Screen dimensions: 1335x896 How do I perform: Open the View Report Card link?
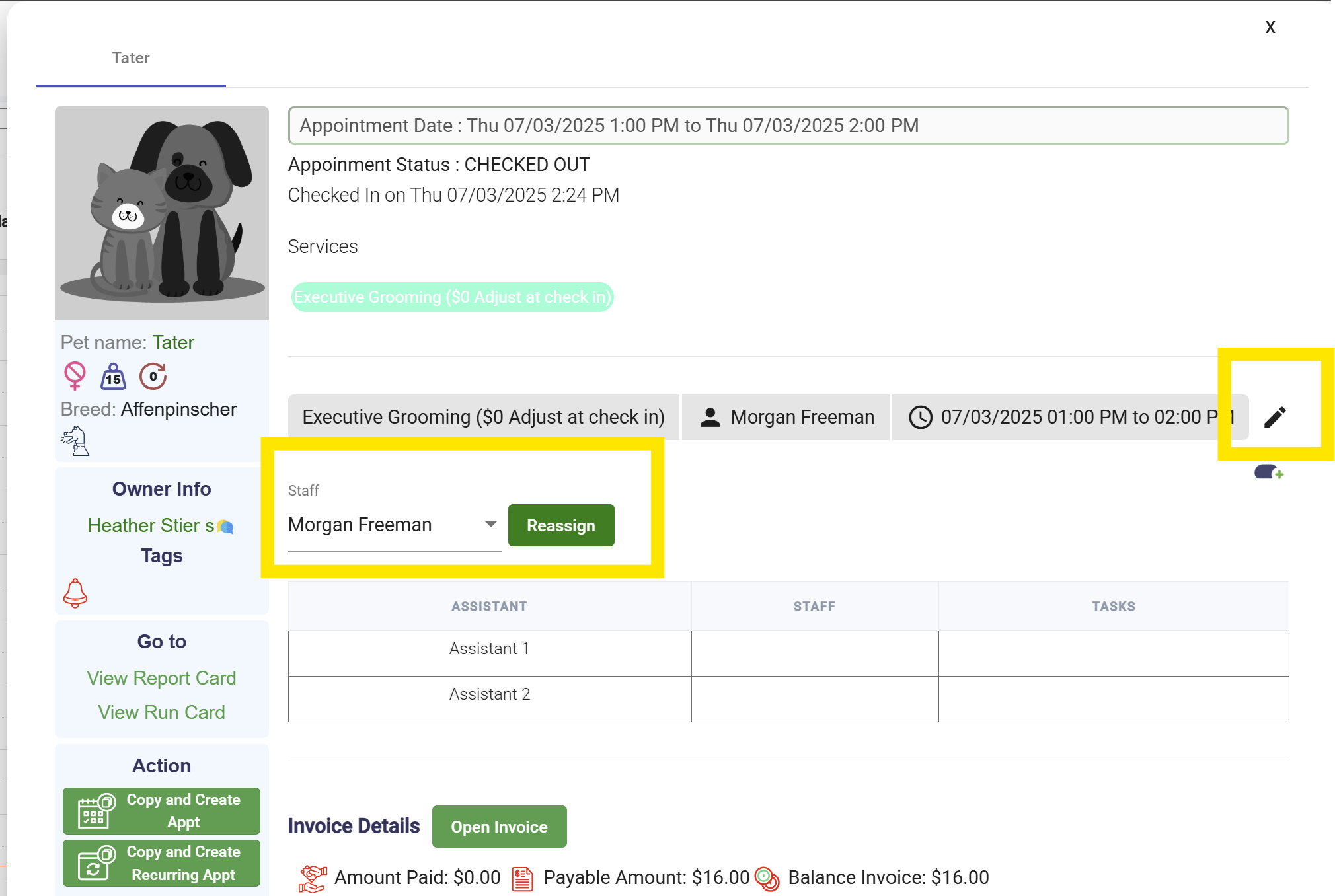pos(161,678)
